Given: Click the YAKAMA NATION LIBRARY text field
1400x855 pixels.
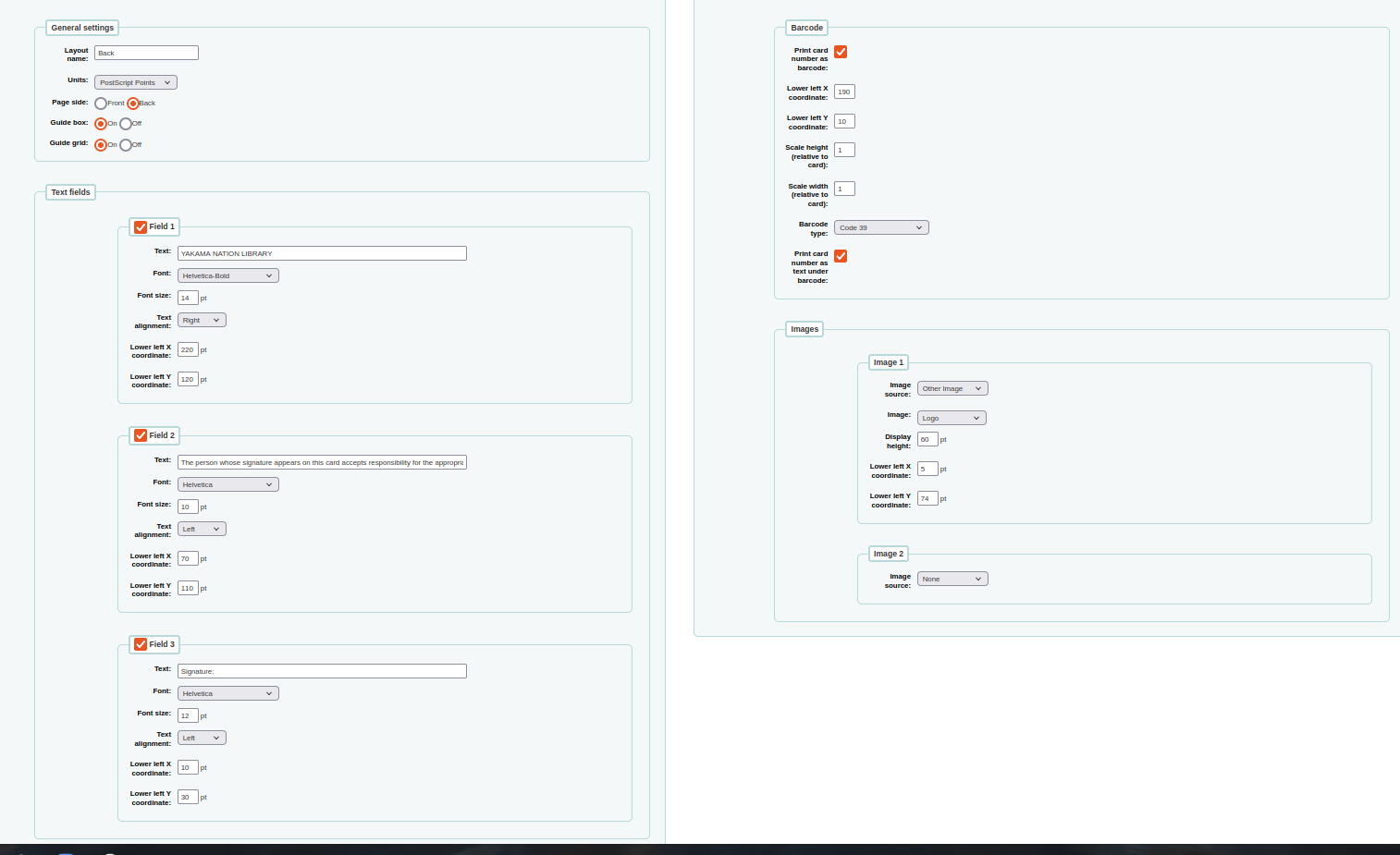Looking at the screenshot, I should [322, 254].
